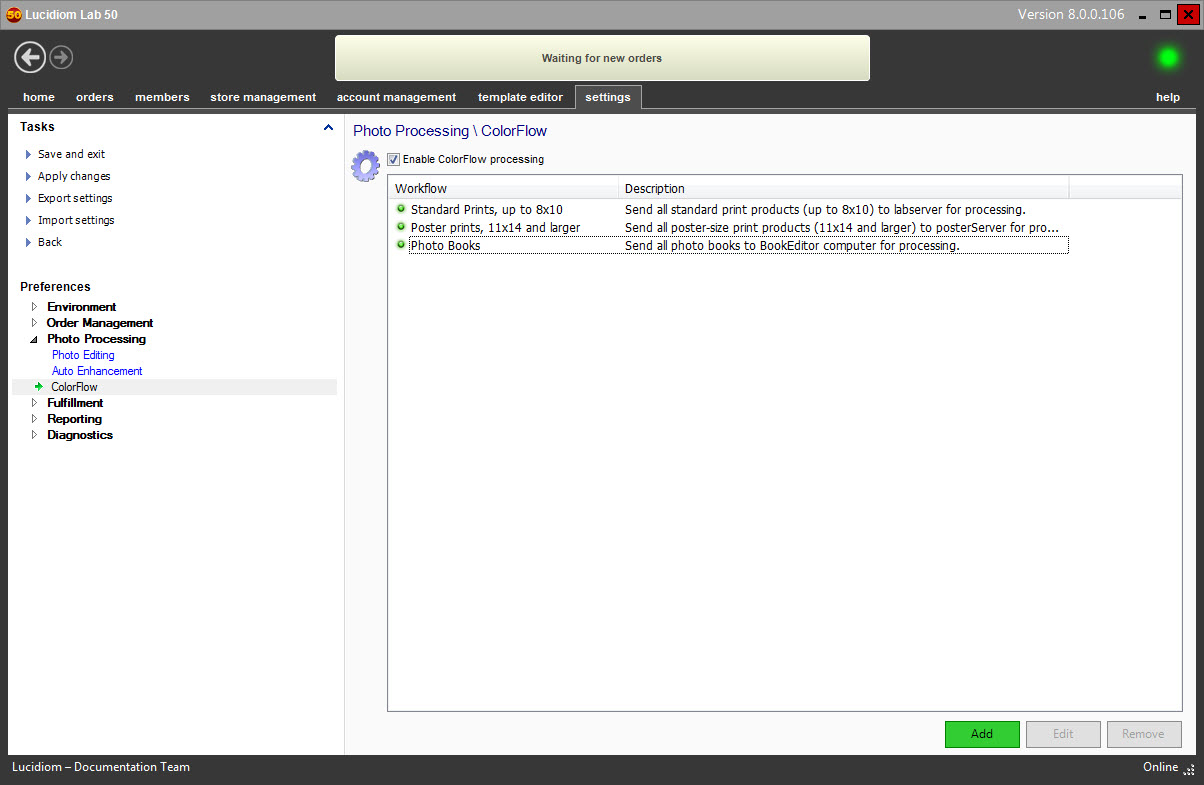Screen dimensions: 1204x785
Task: Open the help menu
Action: click(x=1168, y=97)
